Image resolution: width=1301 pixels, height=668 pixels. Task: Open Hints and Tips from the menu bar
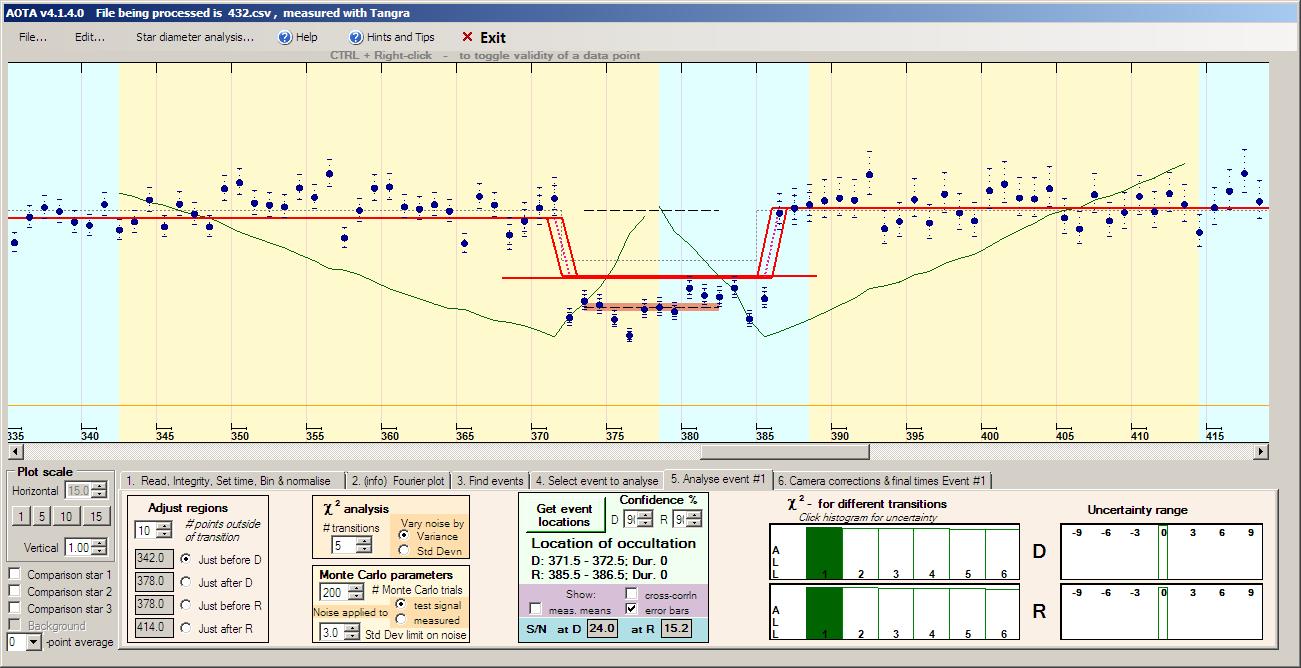tap(392, 37)
